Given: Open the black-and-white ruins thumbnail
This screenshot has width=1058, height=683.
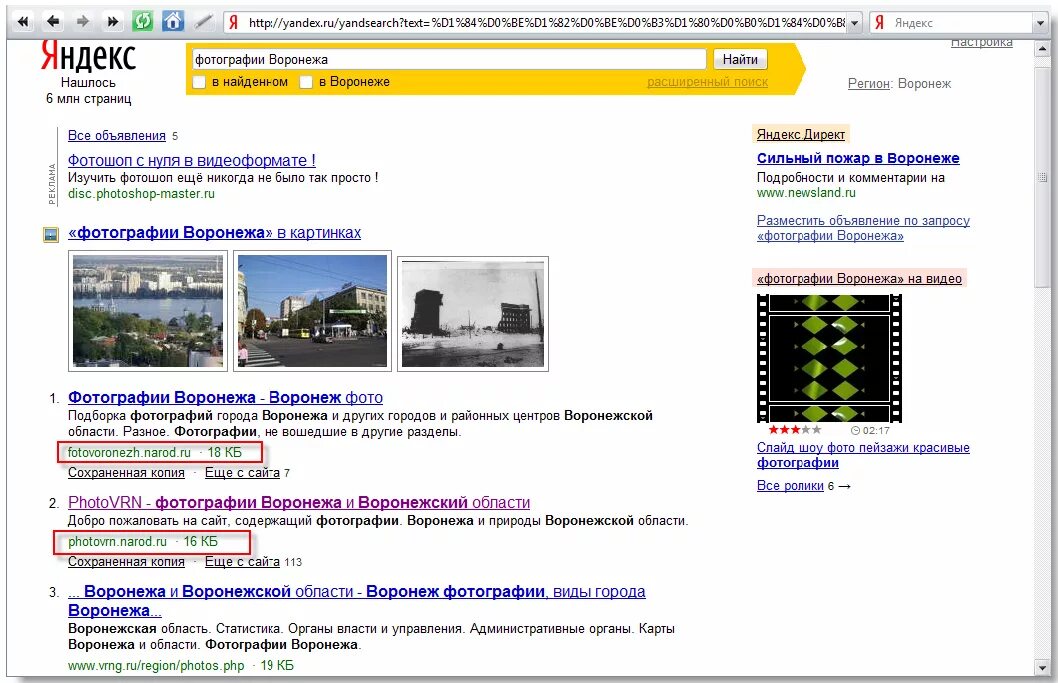Looking at the screenshot, I should (473, 315).
